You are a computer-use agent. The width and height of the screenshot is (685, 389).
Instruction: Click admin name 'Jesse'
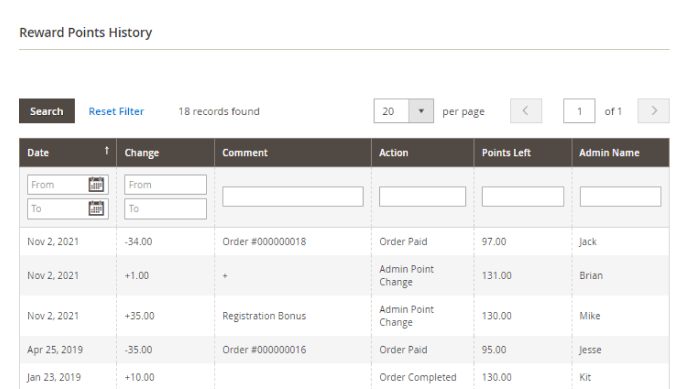point(590,350)
